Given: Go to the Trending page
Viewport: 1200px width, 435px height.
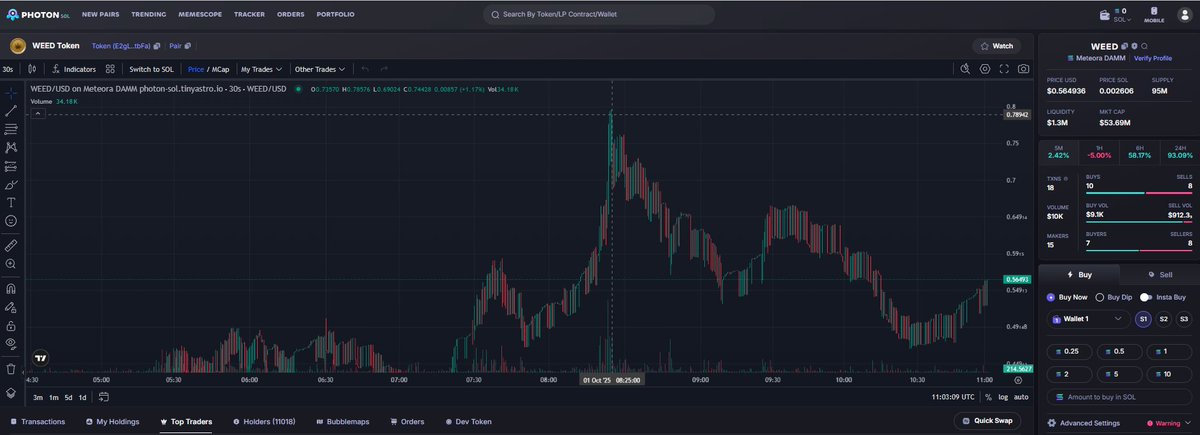Looking at the screenshot, I should pos(149,15).
